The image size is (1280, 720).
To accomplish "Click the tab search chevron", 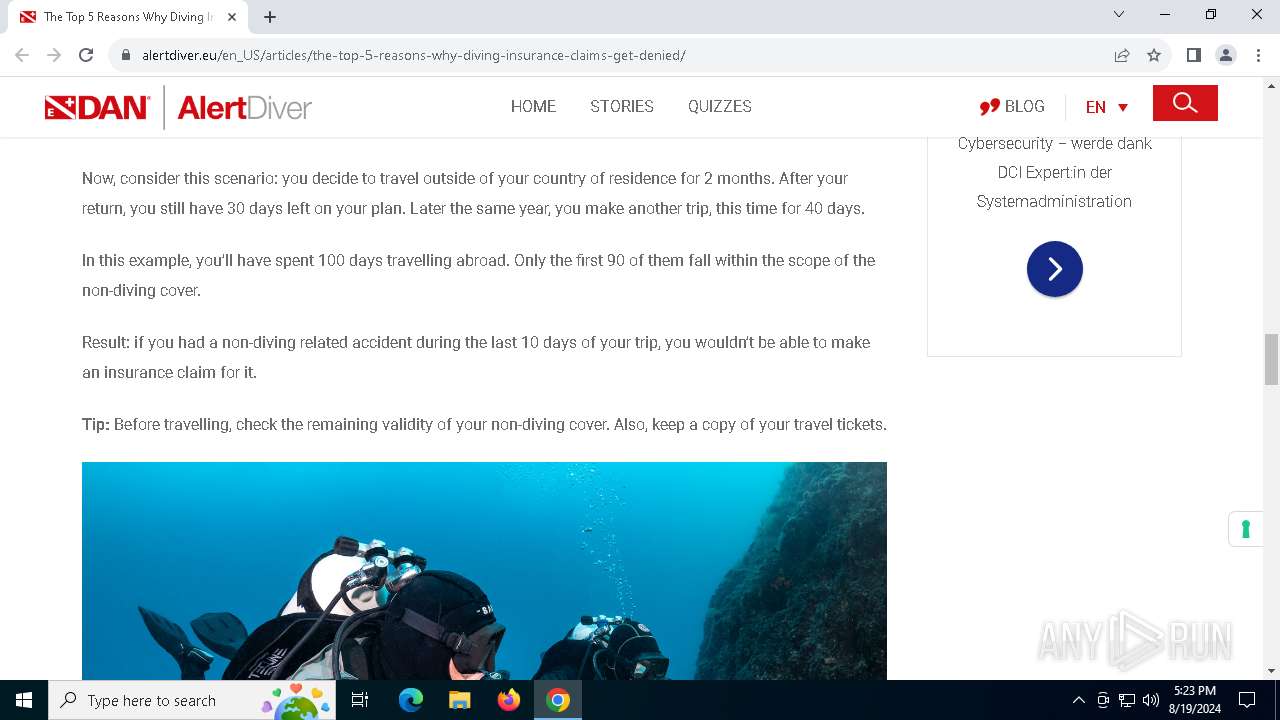I will (1119, 14).
